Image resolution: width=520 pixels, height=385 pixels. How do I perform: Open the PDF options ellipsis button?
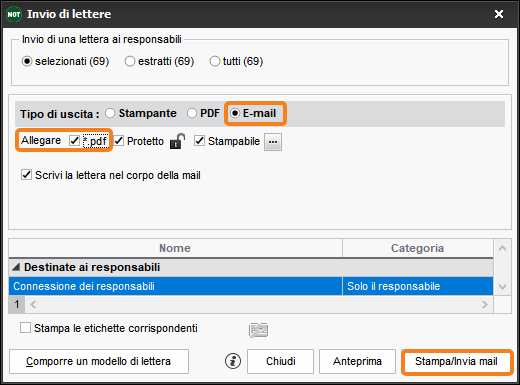point(273,142)
